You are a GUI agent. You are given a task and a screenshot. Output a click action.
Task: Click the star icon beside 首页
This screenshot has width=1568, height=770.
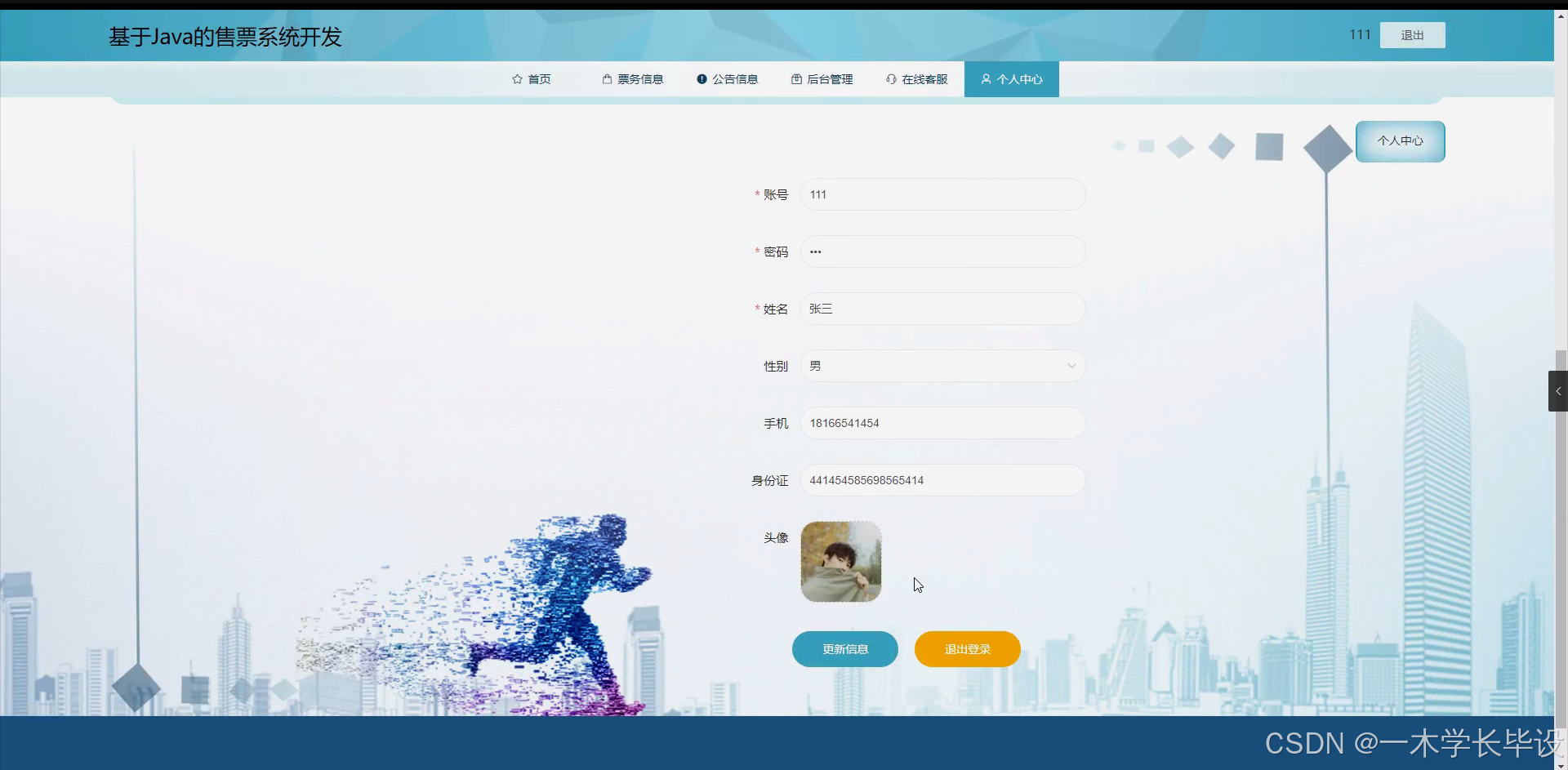(x=518, y=78)
